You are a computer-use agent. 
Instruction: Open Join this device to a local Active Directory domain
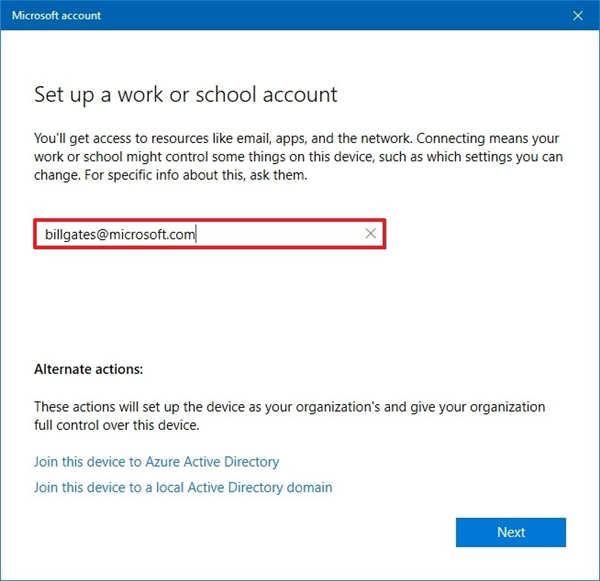point(183,487)
